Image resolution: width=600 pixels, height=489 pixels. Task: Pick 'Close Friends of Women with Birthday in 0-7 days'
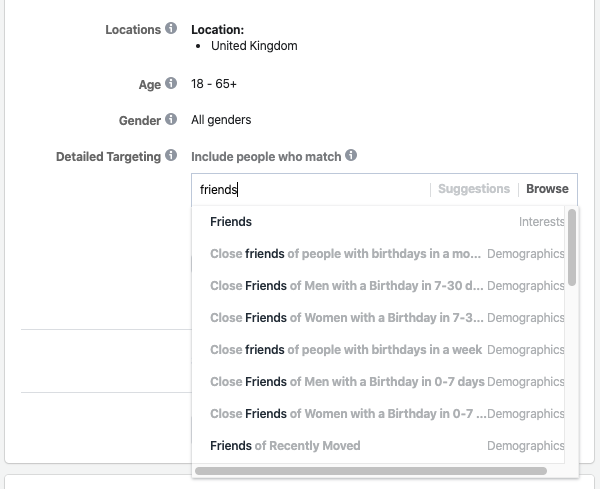pyautogui.click(x=345, y=414)
